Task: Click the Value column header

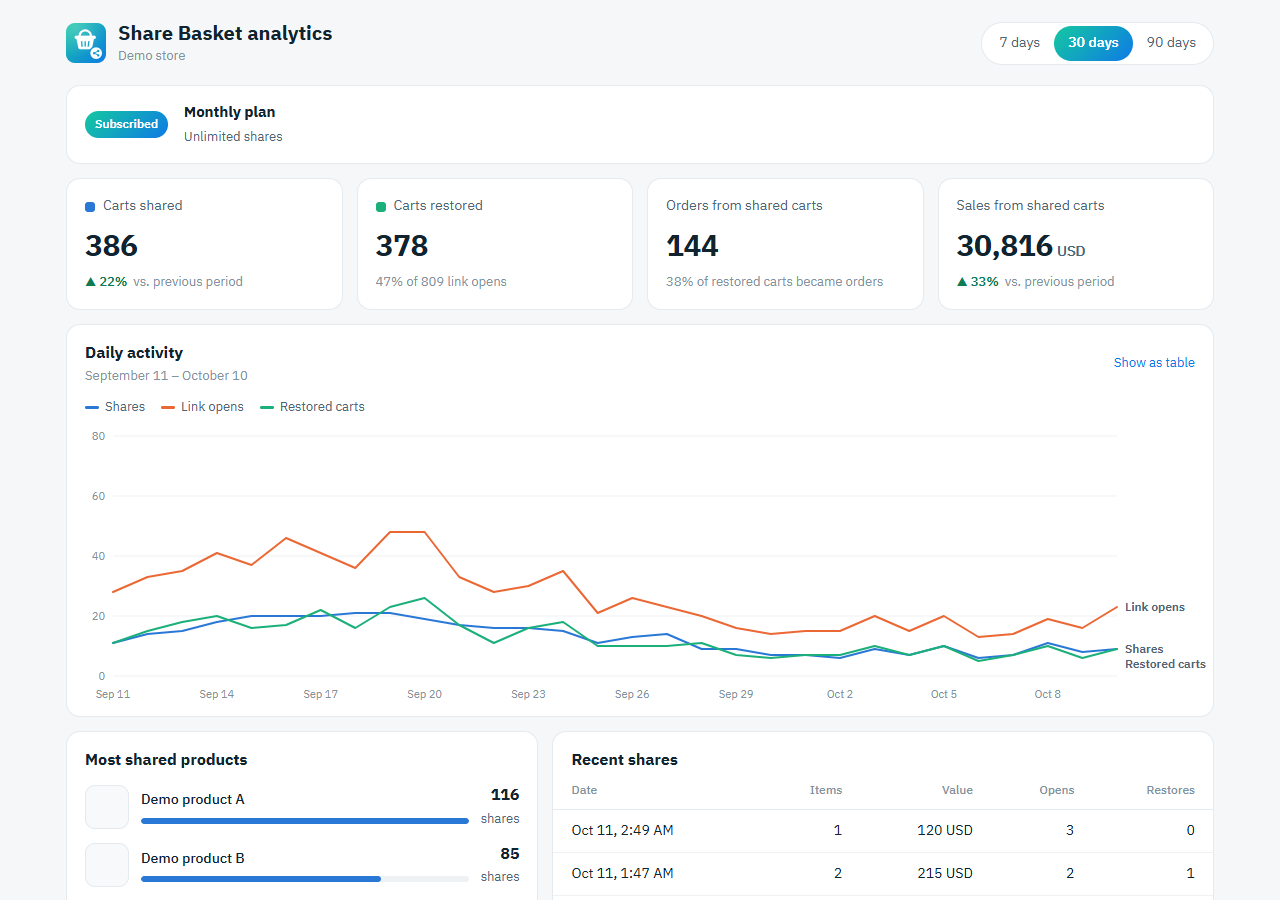Action: coord(957,790)
